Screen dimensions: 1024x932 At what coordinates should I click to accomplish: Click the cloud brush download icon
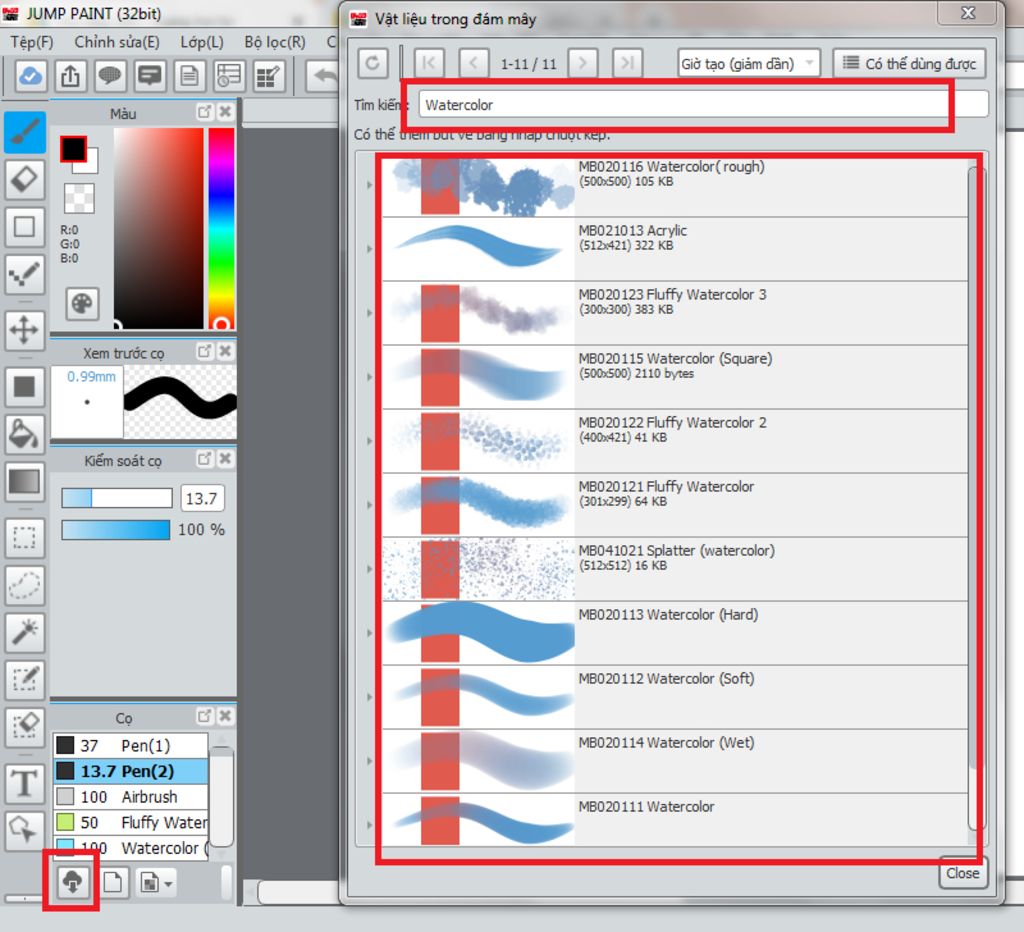[x=71, y=882]
